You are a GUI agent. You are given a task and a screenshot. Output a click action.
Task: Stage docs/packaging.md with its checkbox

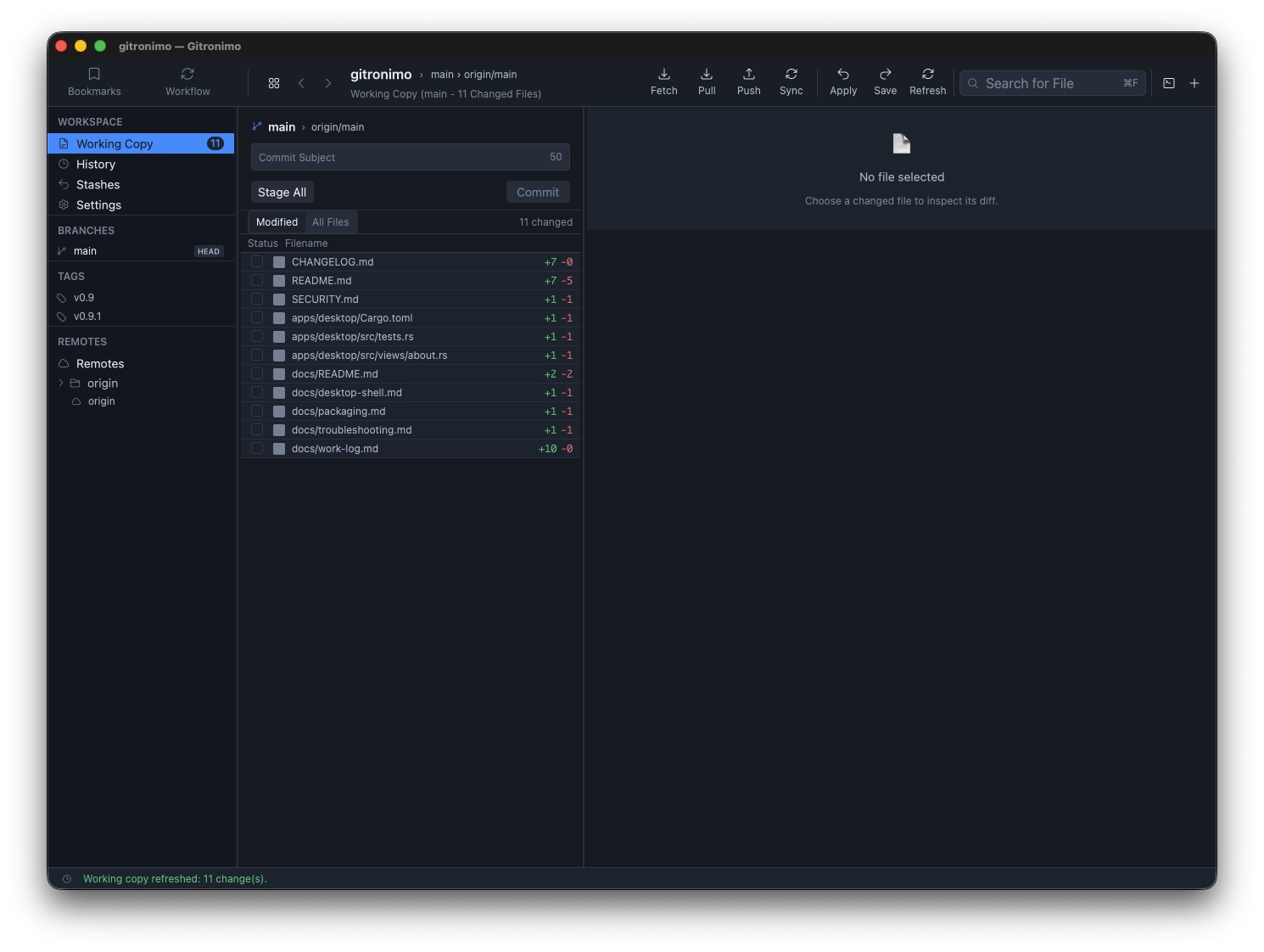pyautogui.click(x=257, y=412)
